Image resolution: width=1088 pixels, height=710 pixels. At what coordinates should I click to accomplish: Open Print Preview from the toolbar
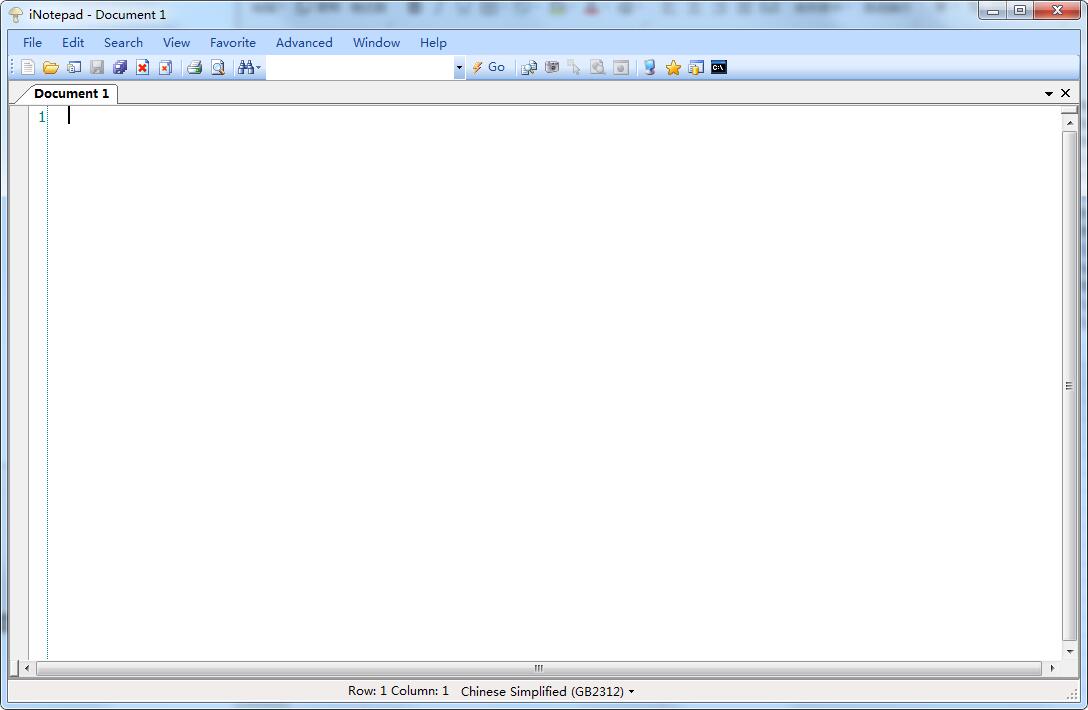click(x=217, y=68)
